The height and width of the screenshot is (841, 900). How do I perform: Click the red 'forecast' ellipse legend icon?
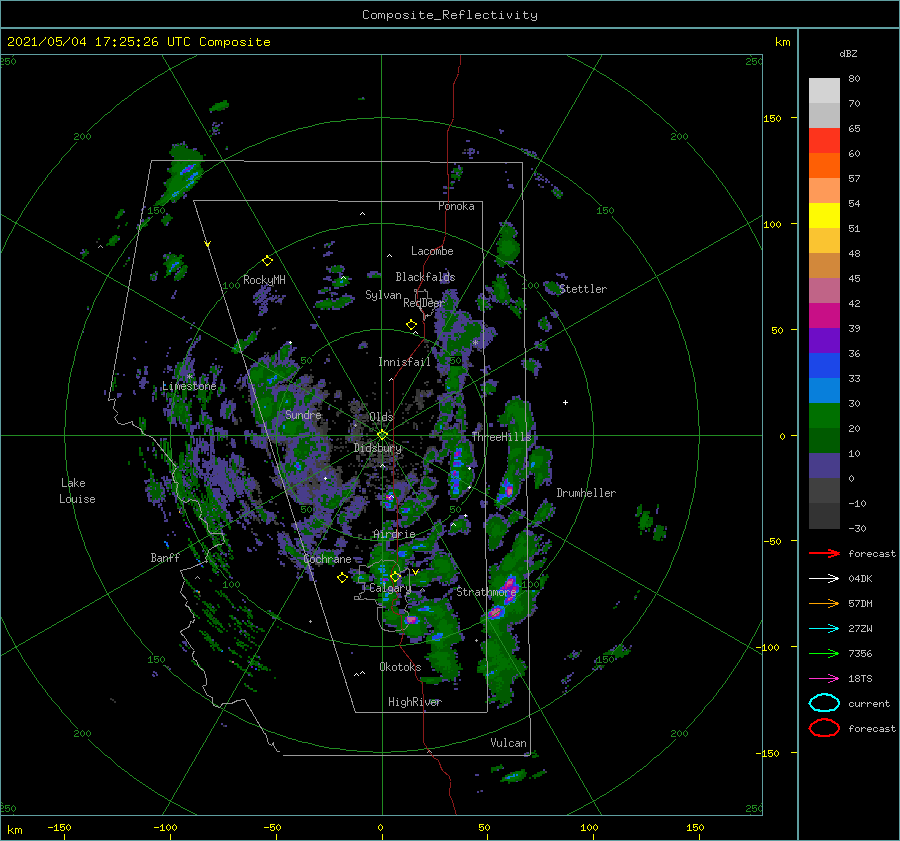click(x=824, y=728)
